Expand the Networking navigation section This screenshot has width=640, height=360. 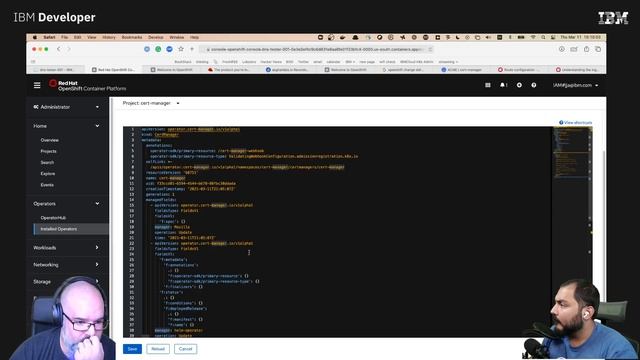[66, 265]
